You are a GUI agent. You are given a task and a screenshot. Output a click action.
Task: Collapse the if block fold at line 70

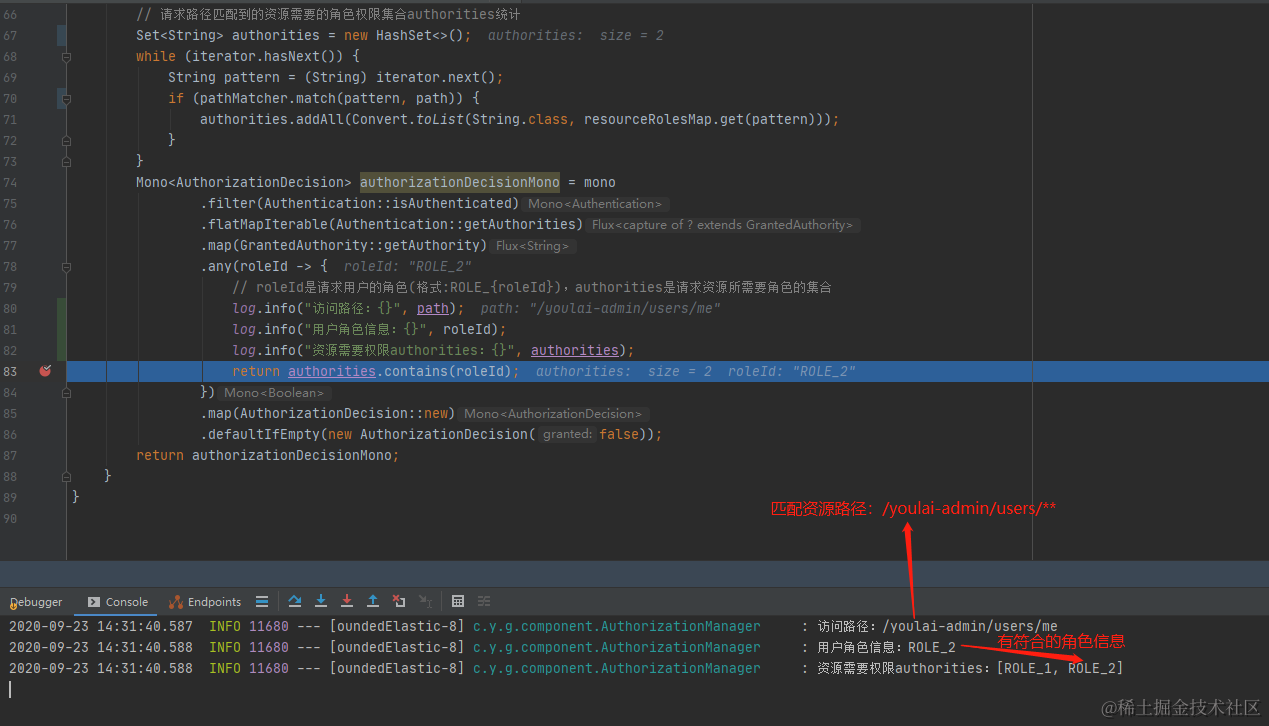(x=66, y=99)
